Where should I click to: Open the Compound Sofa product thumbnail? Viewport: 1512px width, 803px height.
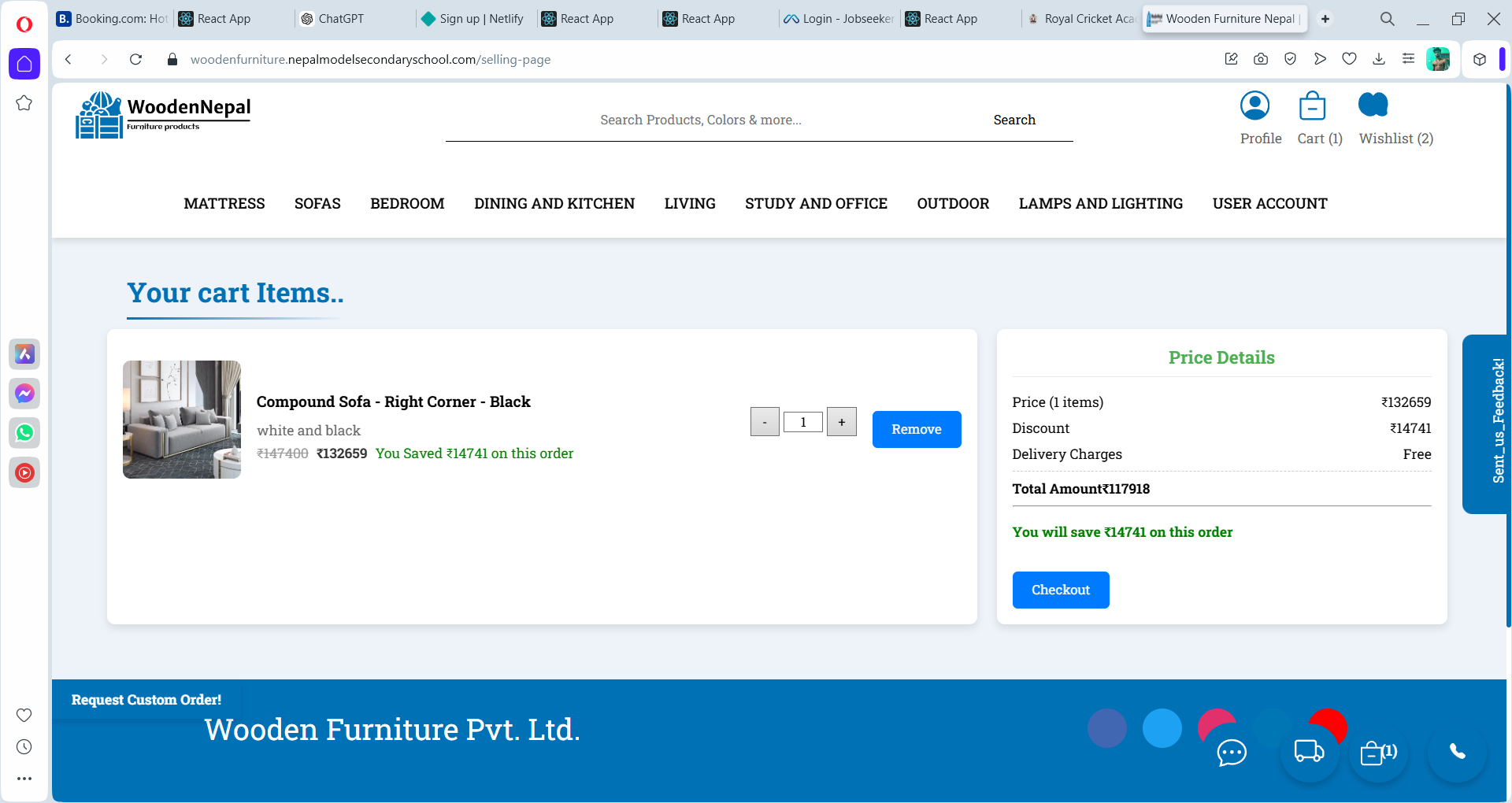182,420
